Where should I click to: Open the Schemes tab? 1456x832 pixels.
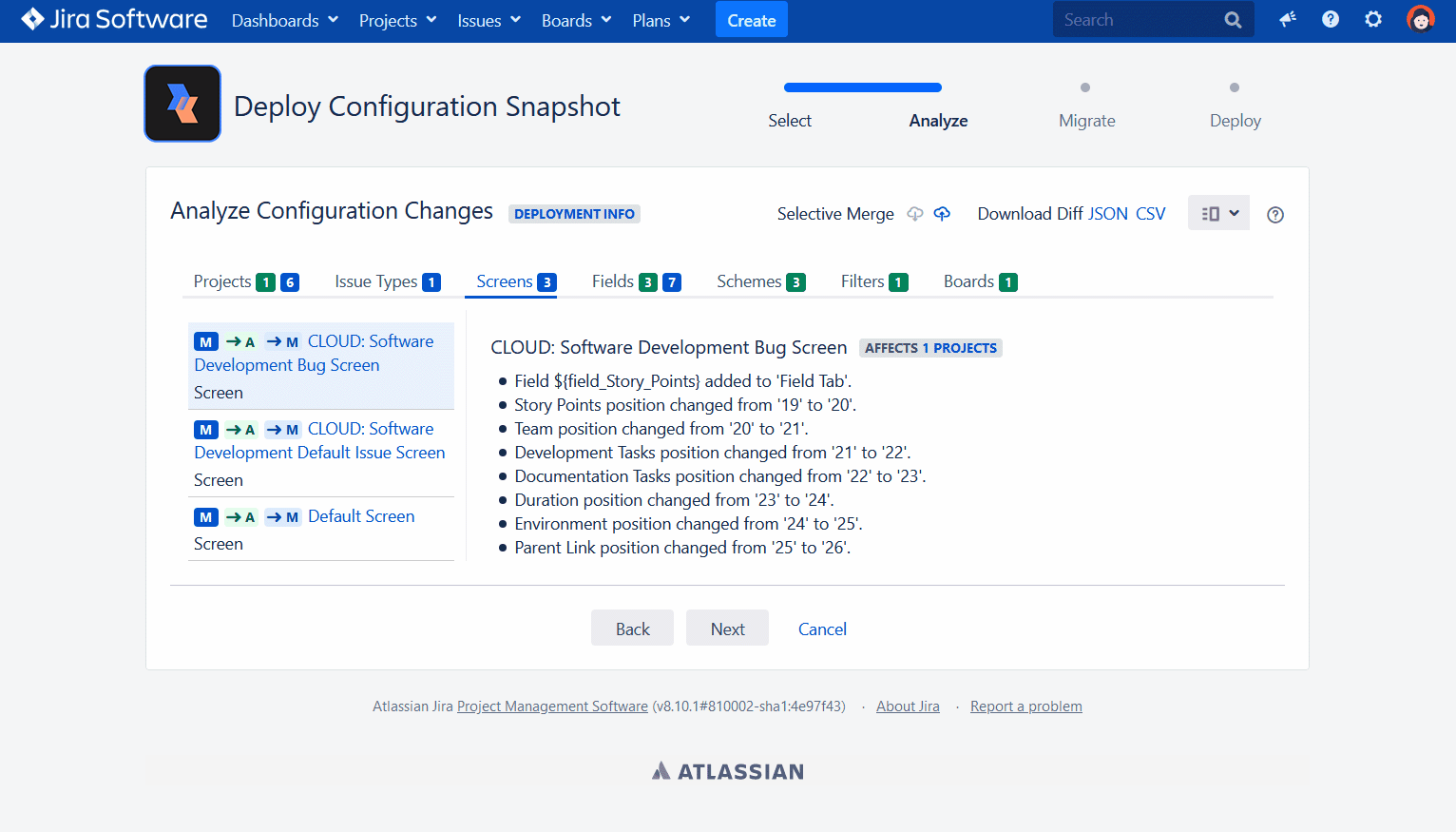(761, 281)
